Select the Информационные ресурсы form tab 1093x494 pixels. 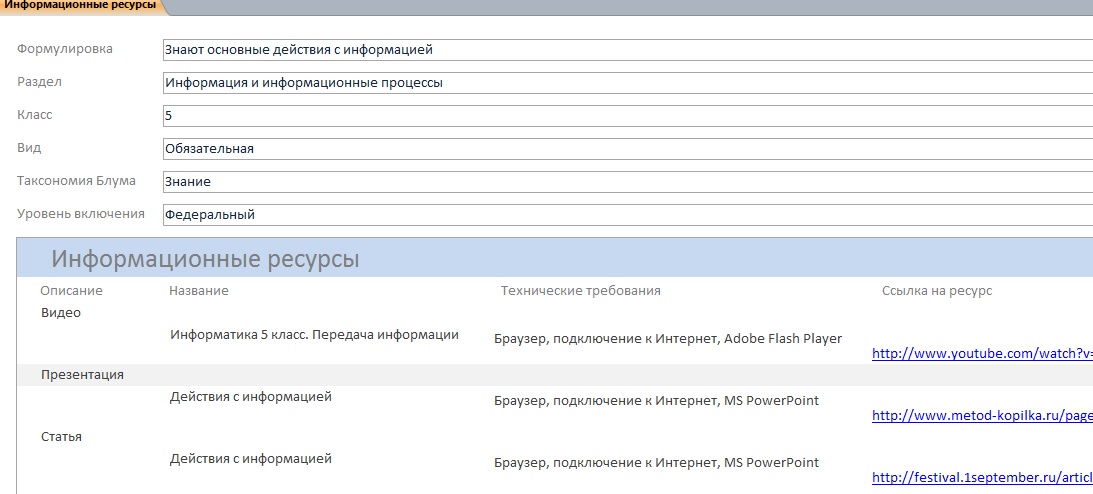tap(79, 6)
